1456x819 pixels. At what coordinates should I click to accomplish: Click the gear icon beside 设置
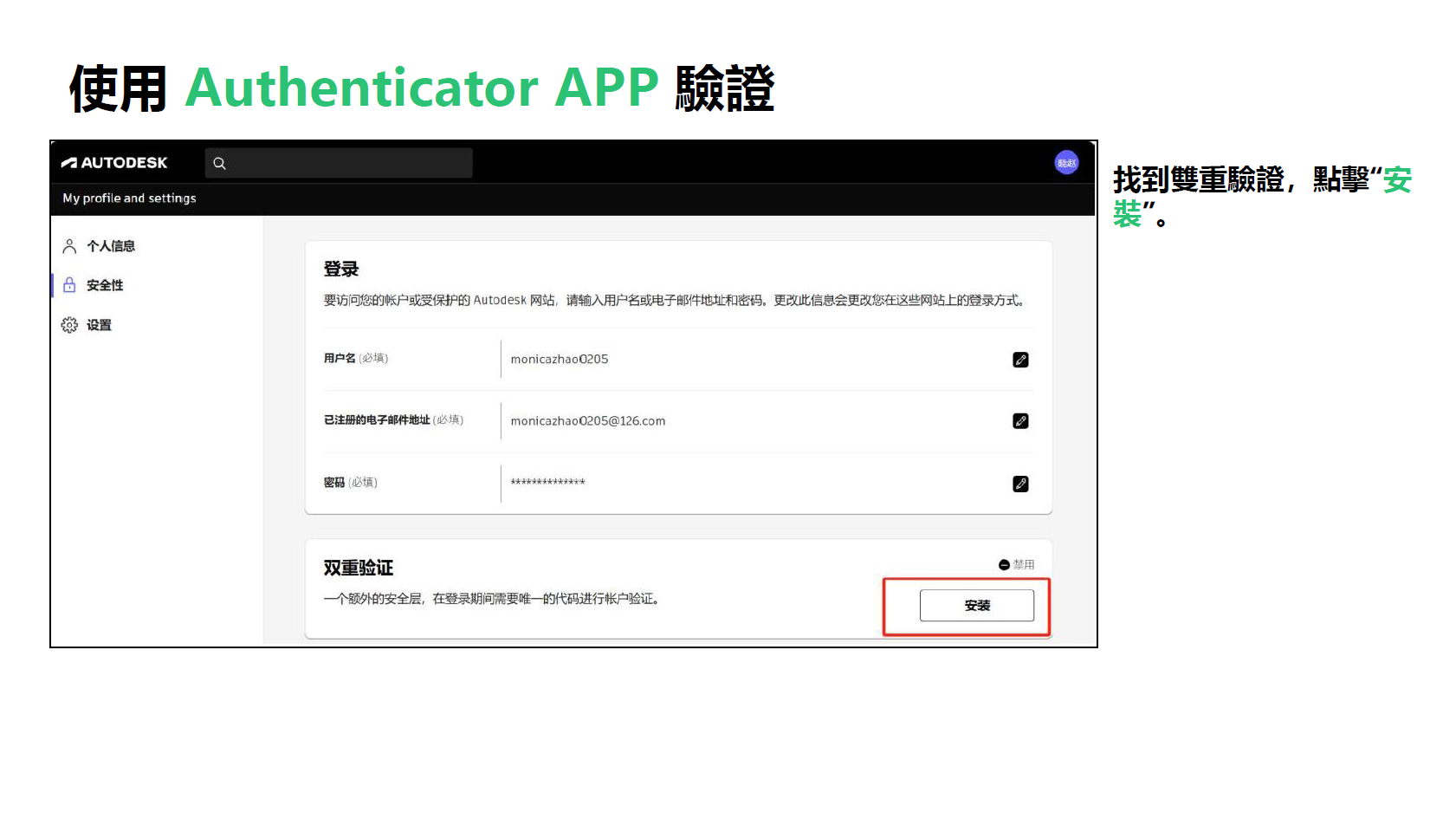click(69, 325)
